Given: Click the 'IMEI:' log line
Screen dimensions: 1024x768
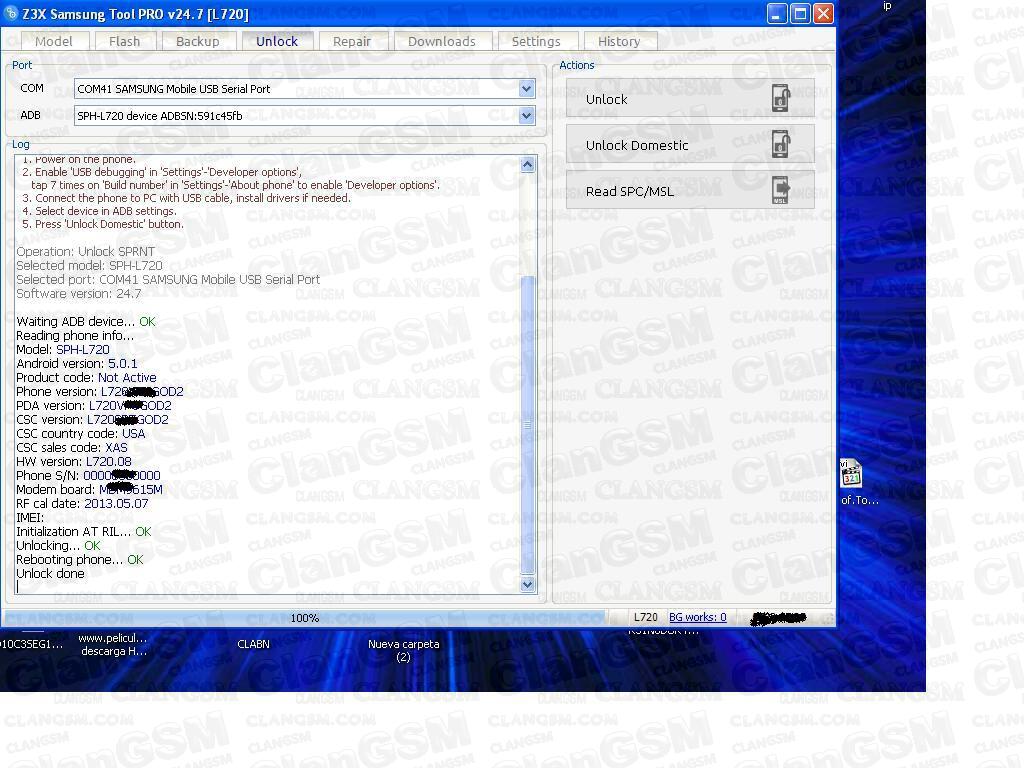Looking at the screenshot, I should point(30,517).
